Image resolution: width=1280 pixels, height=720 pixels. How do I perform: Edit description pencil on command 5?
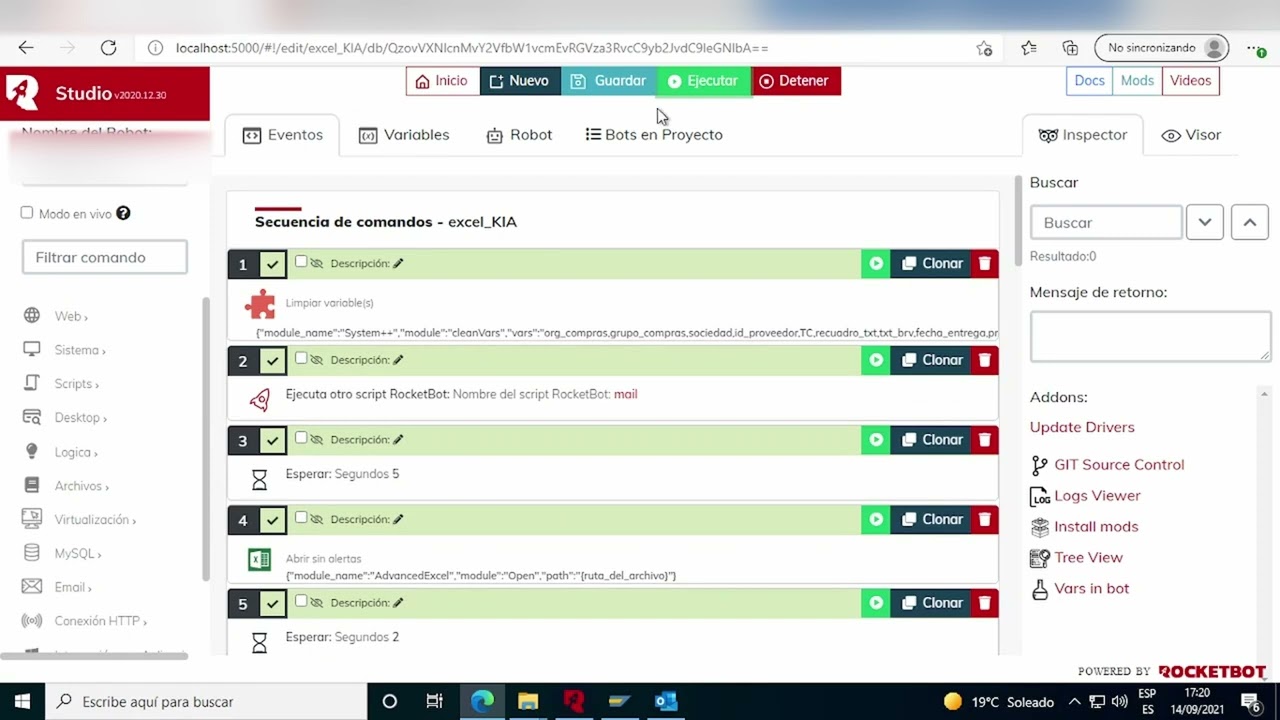click(398, 603)
